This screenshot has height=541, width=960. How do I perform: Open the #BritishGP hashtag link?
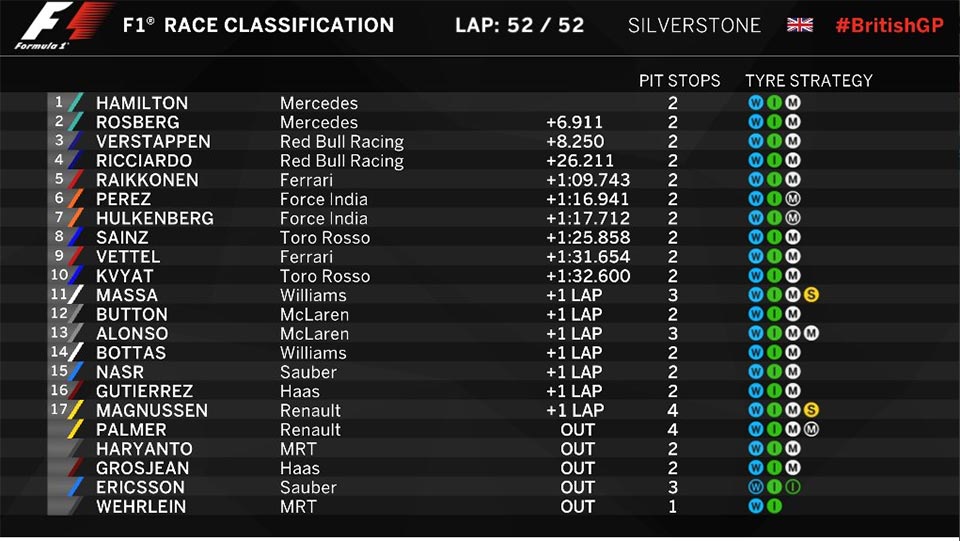[890, 25]
